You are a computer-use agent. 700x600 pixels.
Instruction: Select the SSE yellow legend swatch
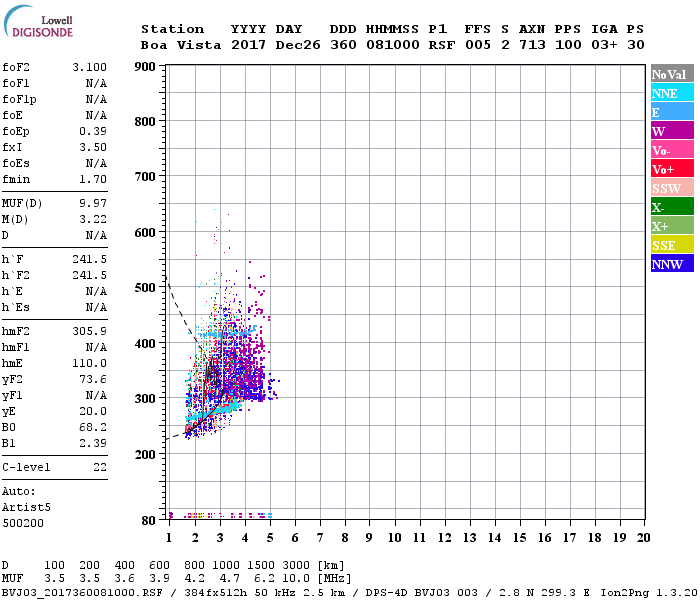(672, 245)
